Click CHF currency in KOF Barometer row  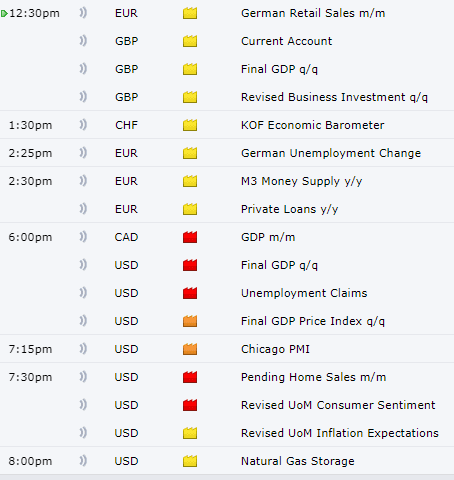tap(126, 125)
